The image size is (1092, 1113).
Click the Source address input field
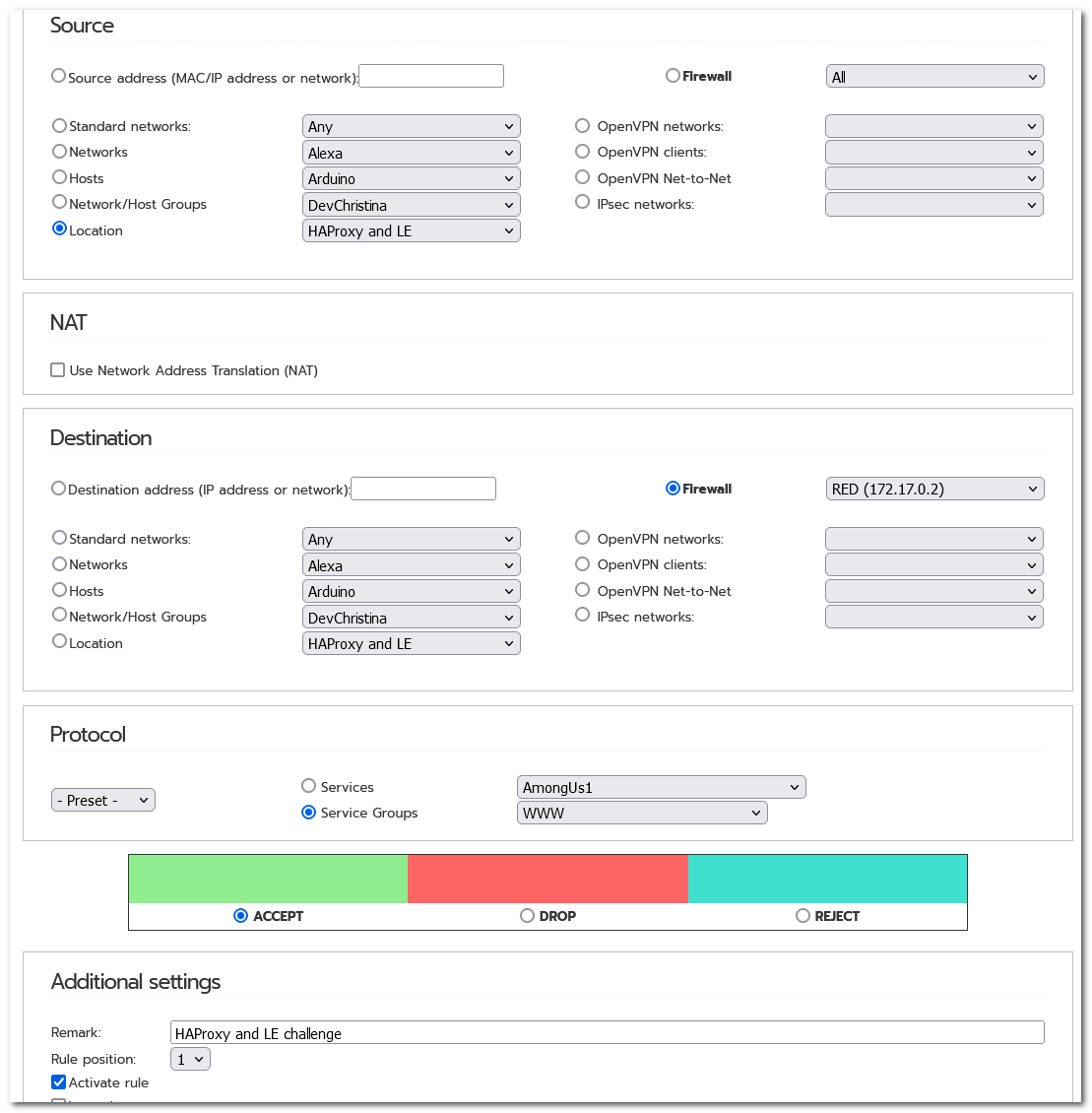(431, 76)
